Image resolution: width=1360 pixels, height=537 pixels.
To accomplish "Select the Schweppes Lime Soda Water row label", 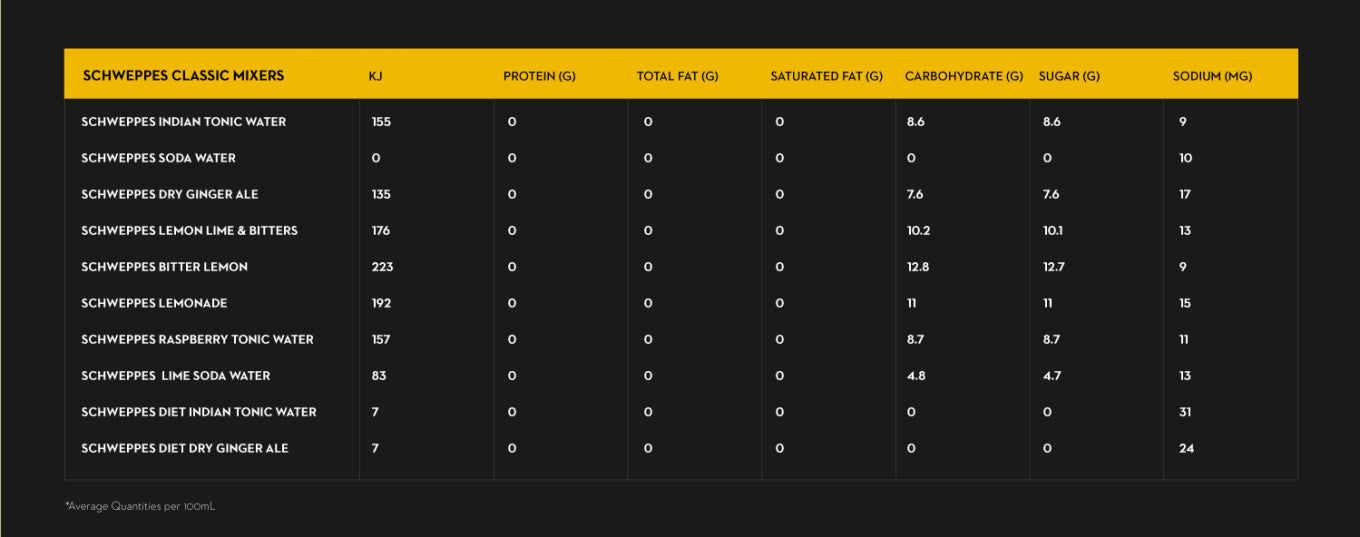I will 175,376.
